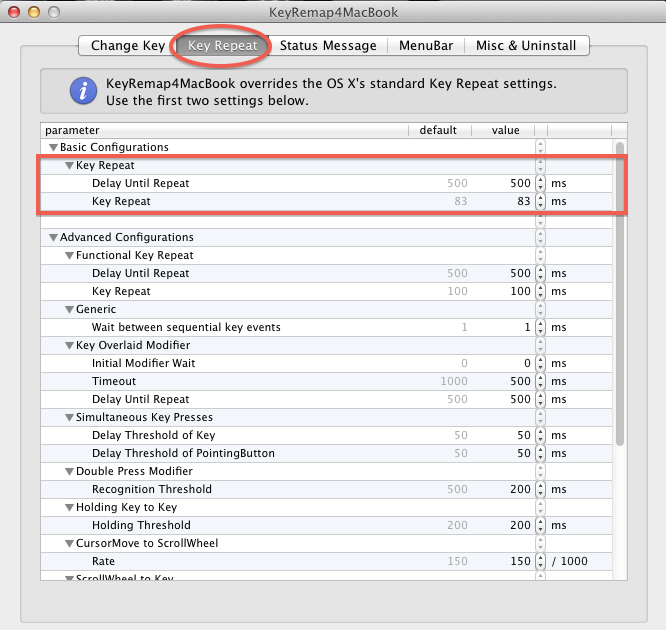The height and width of the screenshot is (630, 666).
Task: Click the Timeout default value 1000
Action: tap(454, 381)
